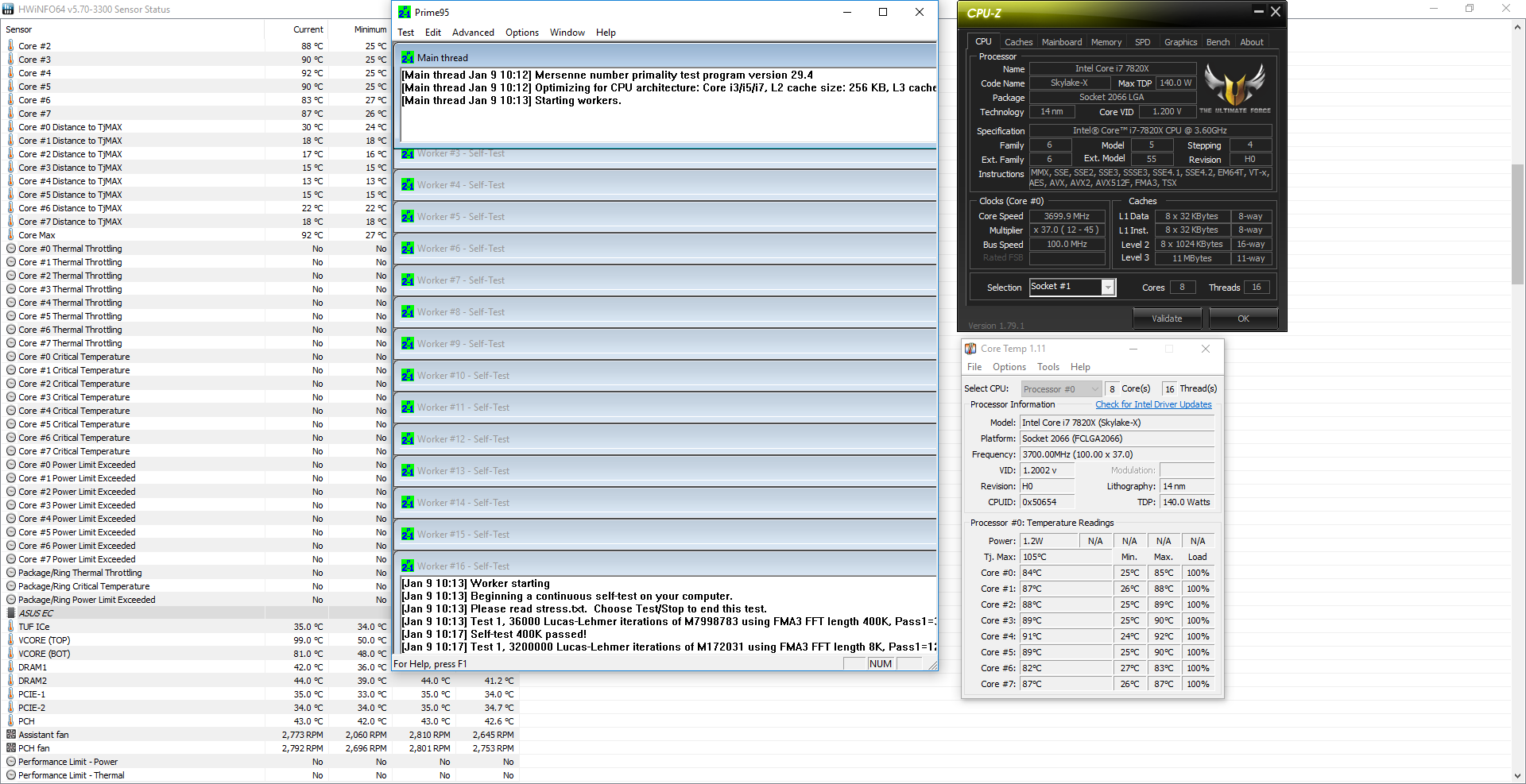Click the Frequency value in Core Temp
This screenshot has height=784, width=1526.
(x=1117, y=454)
